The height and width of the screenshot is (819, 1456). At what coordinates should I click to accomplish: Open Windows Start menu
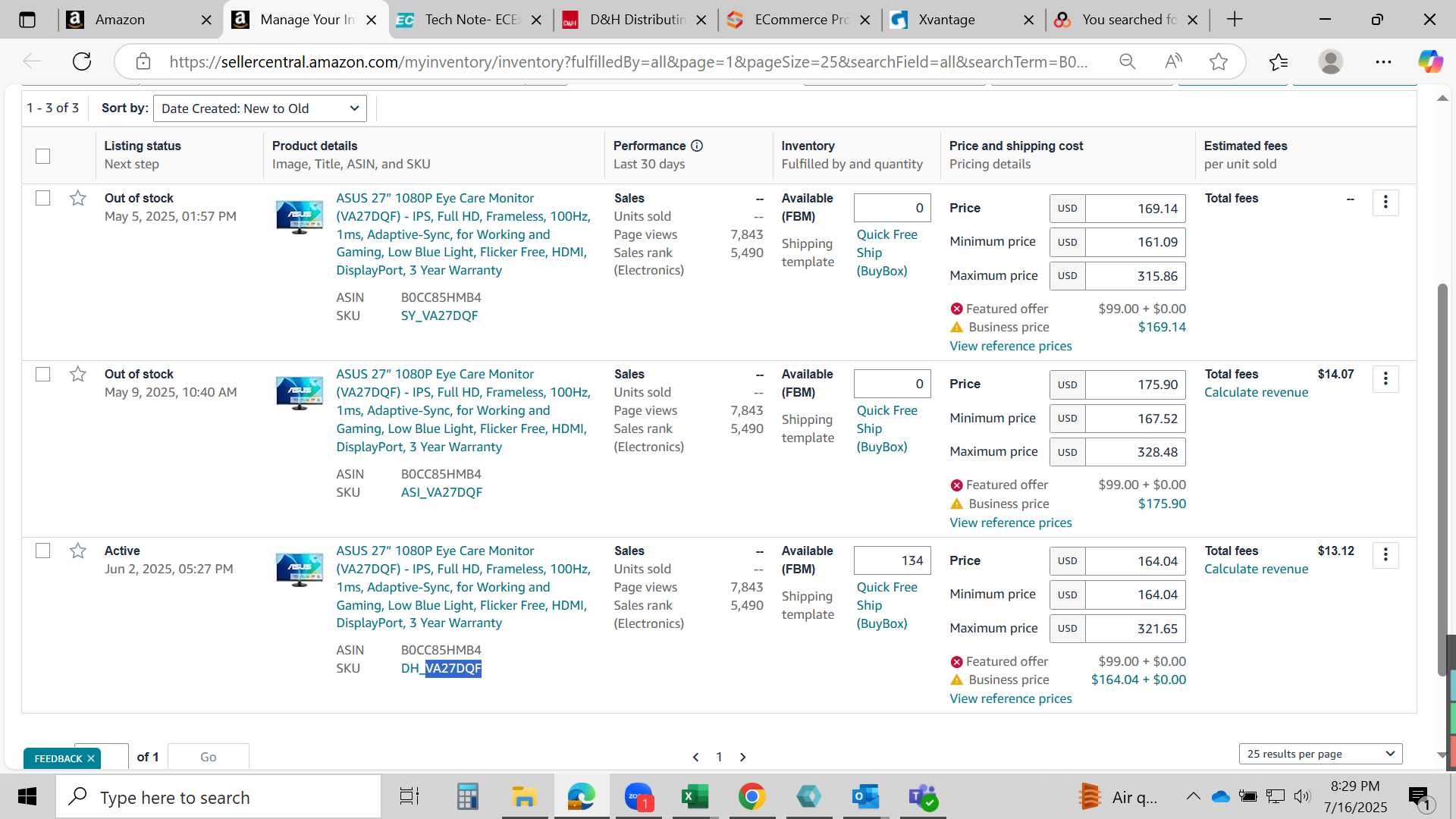pyautogui.click(x=27, y=797)
